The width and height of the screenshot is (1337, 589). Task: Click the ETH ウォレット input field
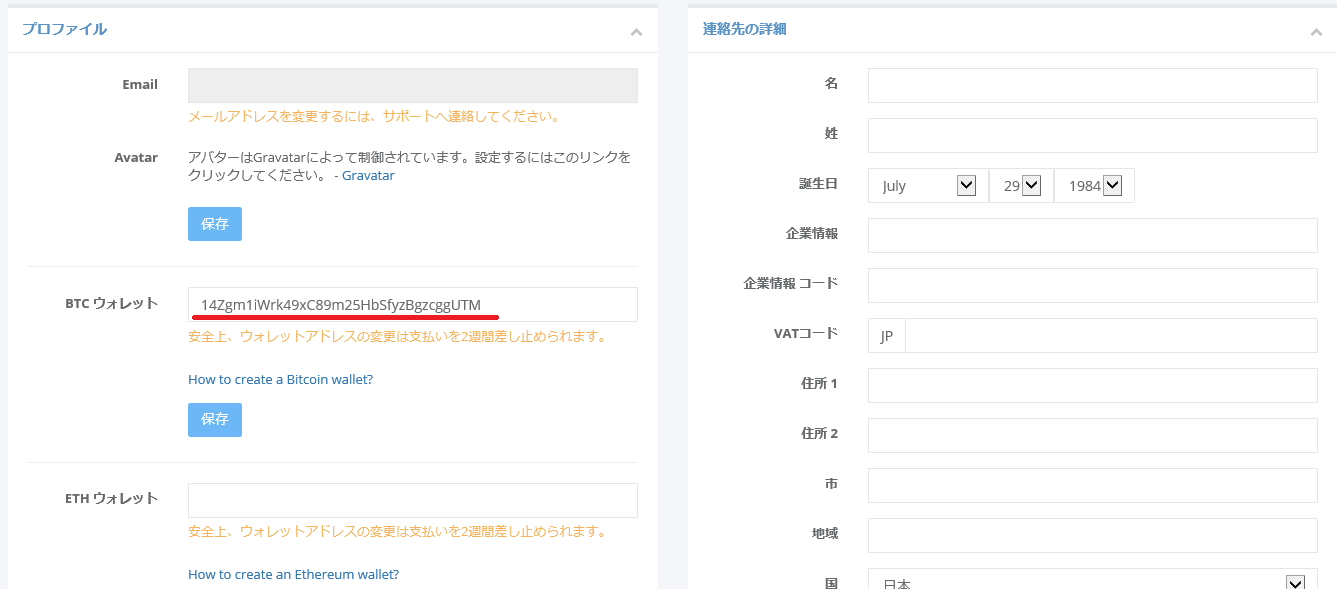coord(412,500)
